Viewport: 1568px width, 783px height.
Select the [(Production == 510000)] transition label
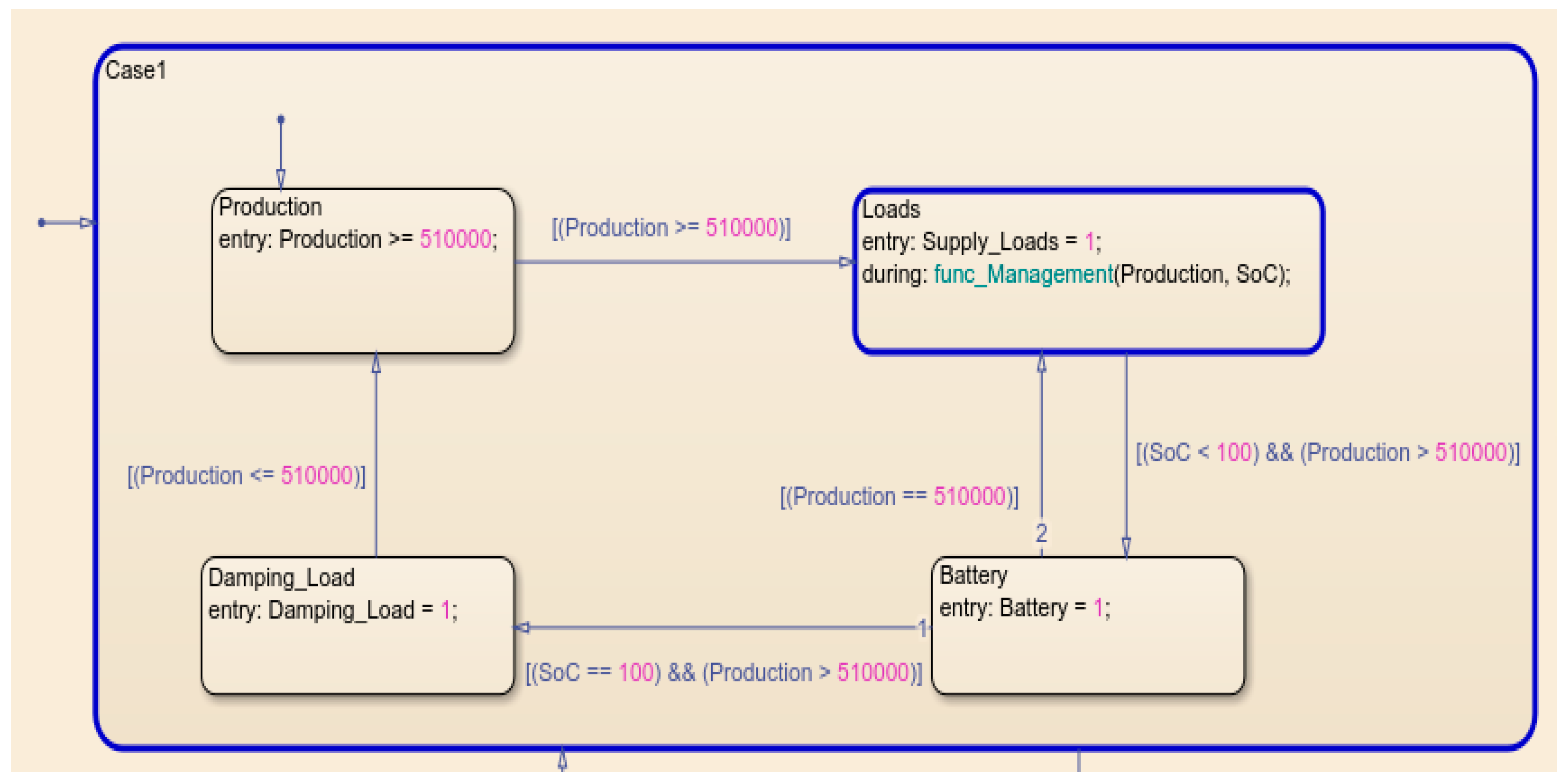click(x=899, y=496)
